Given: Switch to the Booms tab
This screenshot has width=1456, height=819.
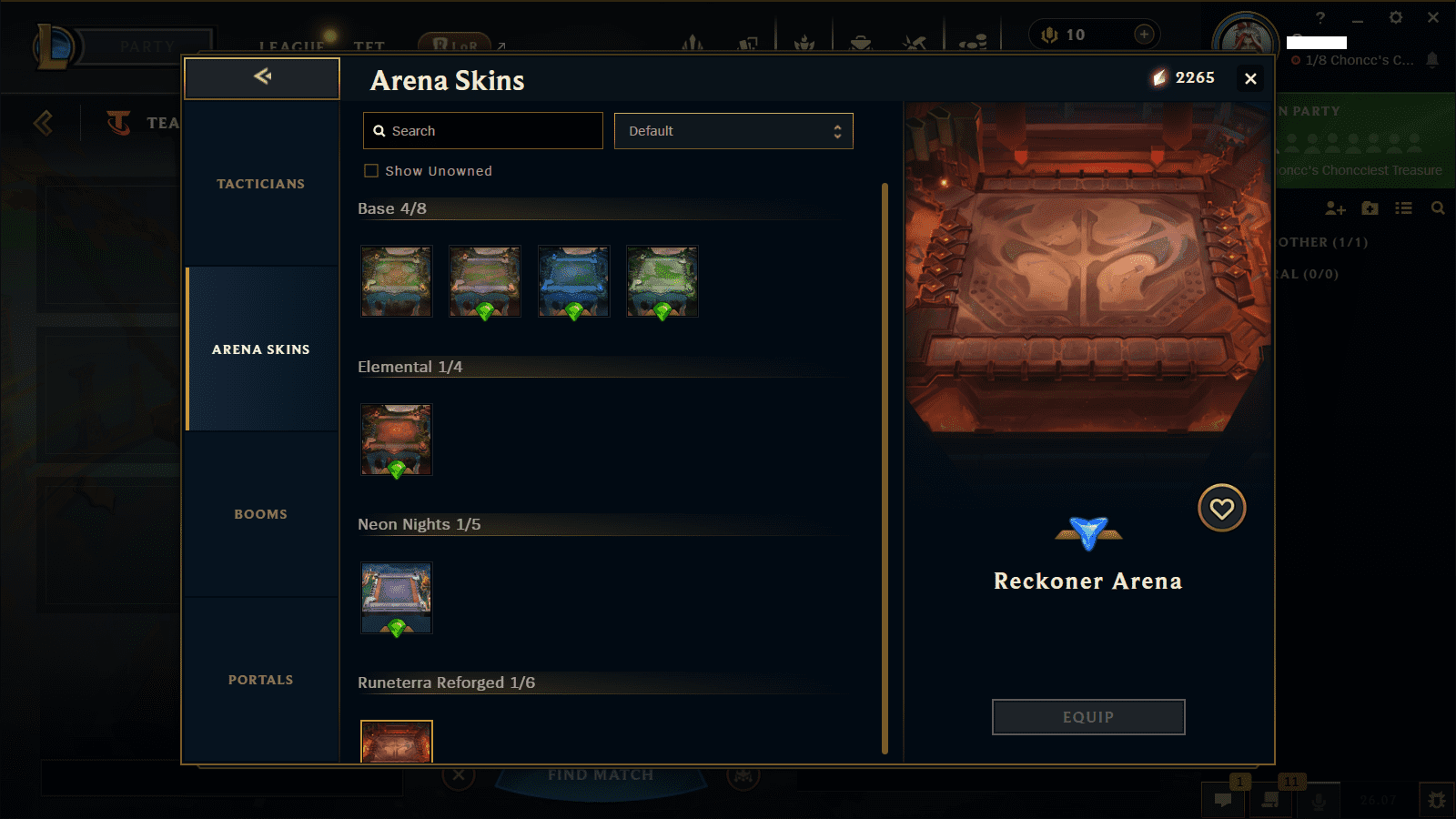Looking at the screenshot, I should (x=261, y=513).
